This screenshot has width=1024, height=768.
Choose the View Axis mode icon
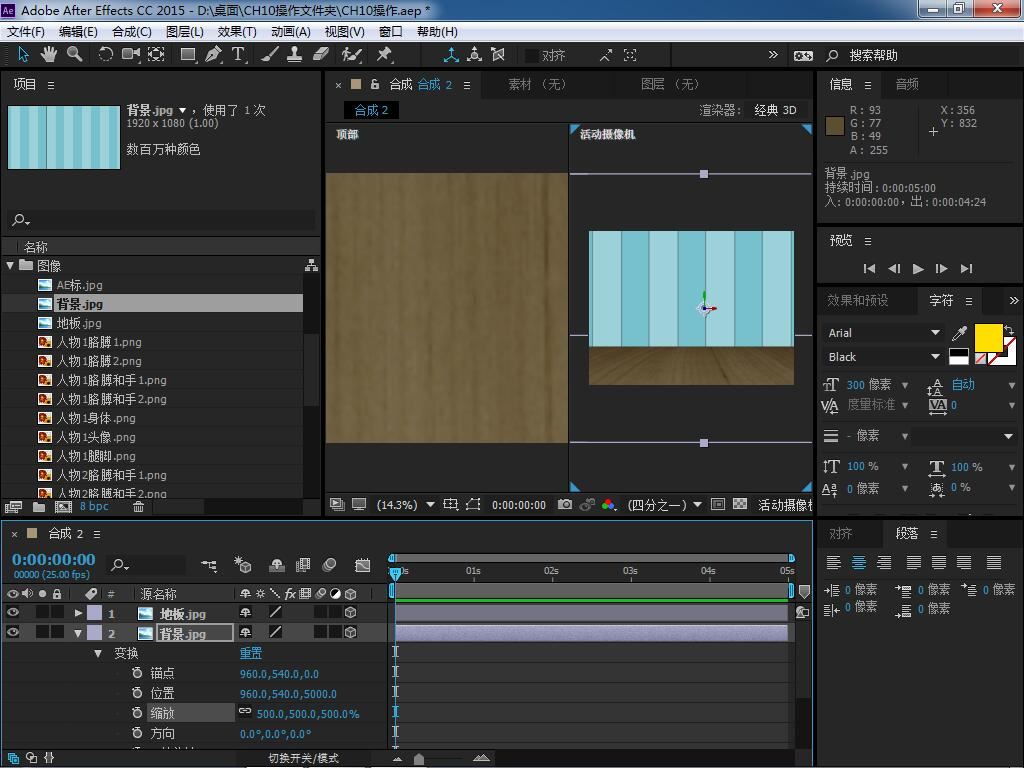click(498, 55)
